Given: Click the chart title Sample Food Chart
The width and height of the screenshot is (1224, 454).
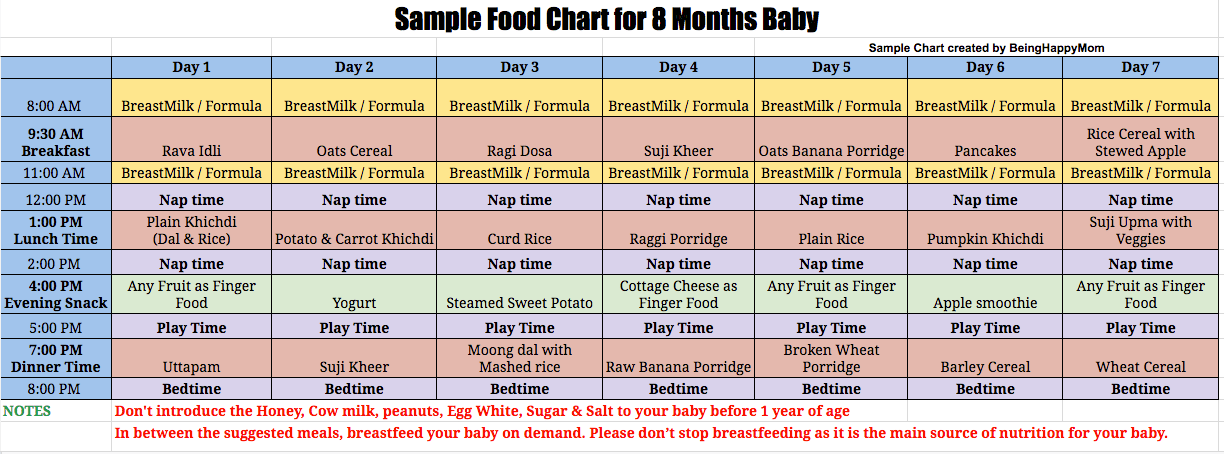Looking at the screenshot, I should pos(606,19).
